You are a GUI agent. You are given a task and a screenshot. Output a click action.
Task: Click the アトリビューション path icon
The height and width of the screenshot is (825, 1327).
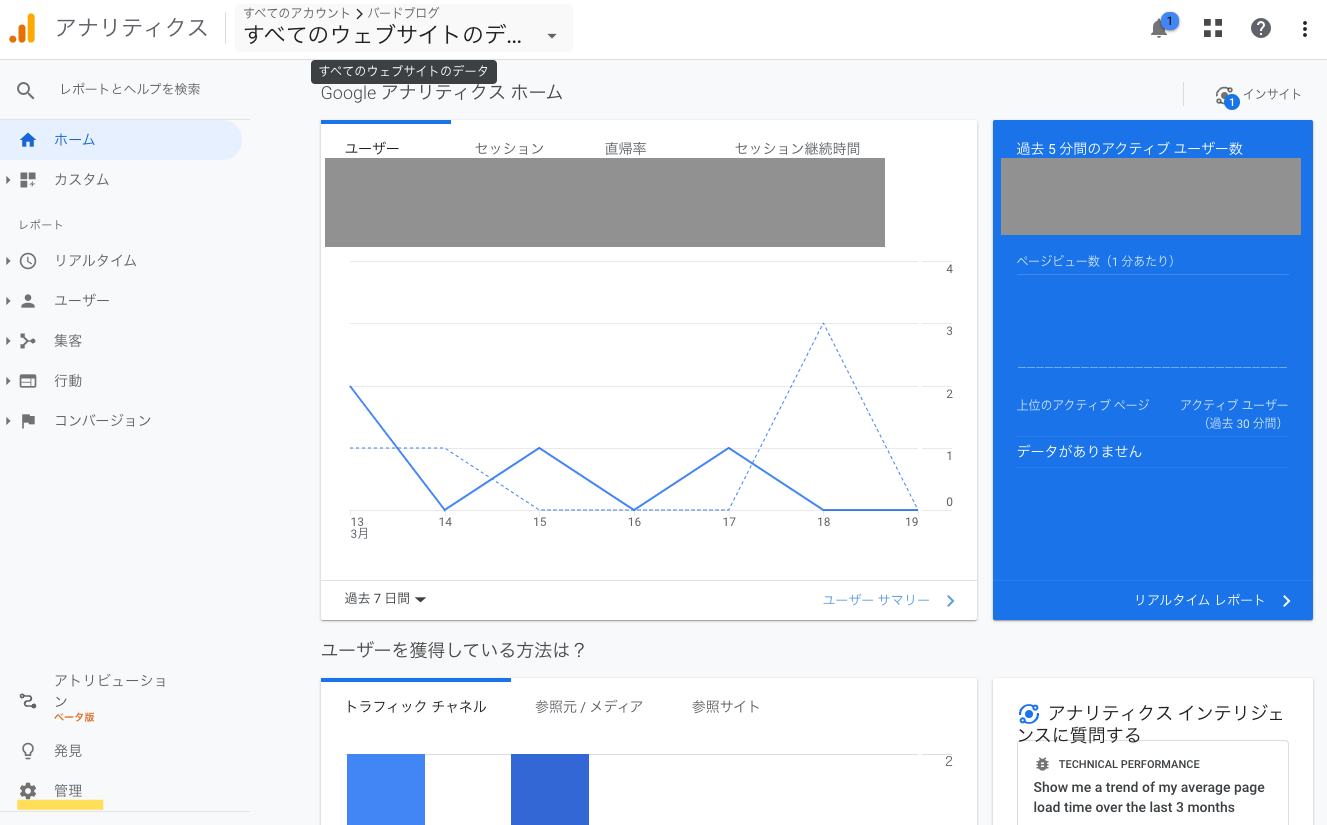click(28, 701)
